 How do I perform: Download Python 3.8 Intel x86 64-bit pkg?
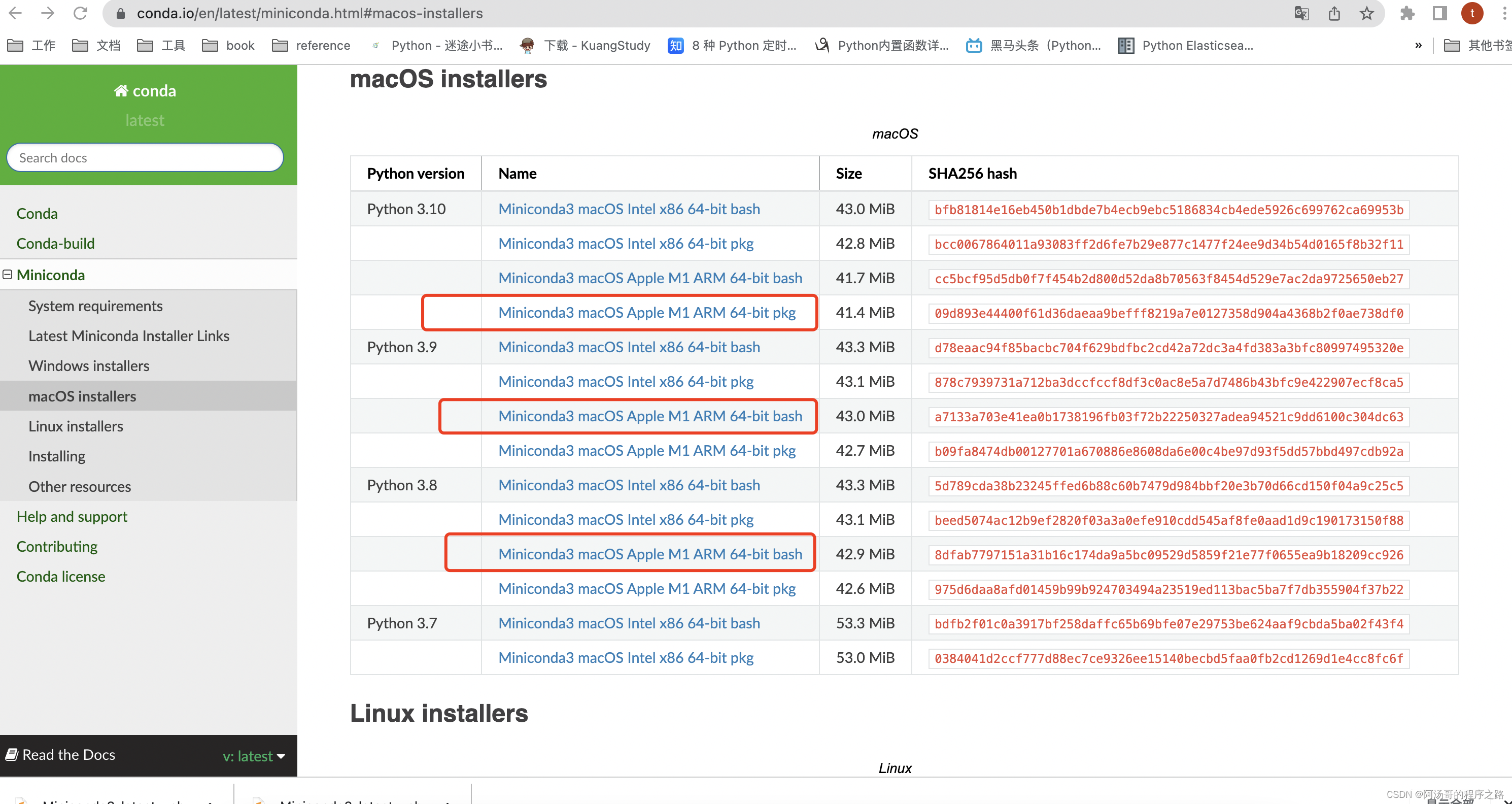click(626, 519)
